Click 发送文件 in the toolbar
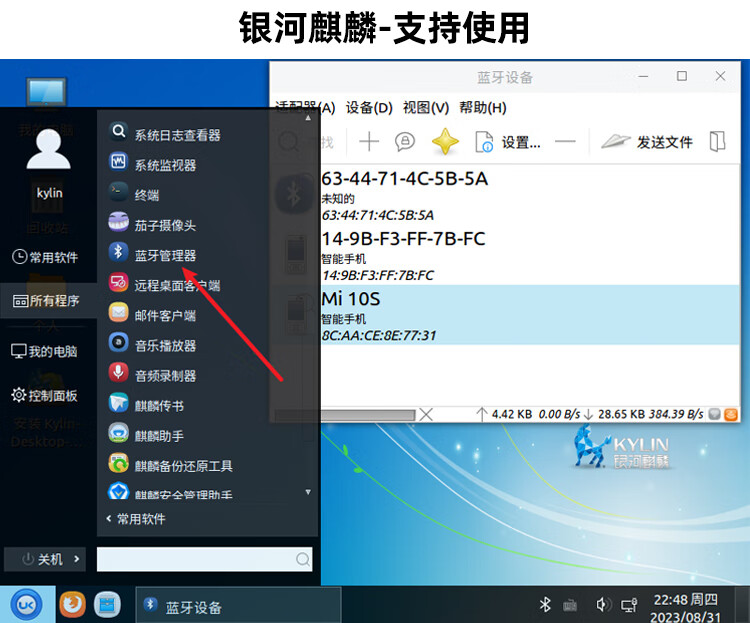Screen dimensions: 750x623 coord(647,142)
